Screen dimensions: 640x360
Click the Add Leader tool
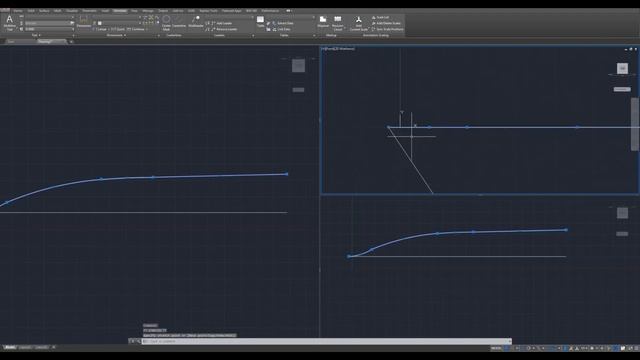pos(221,23)
